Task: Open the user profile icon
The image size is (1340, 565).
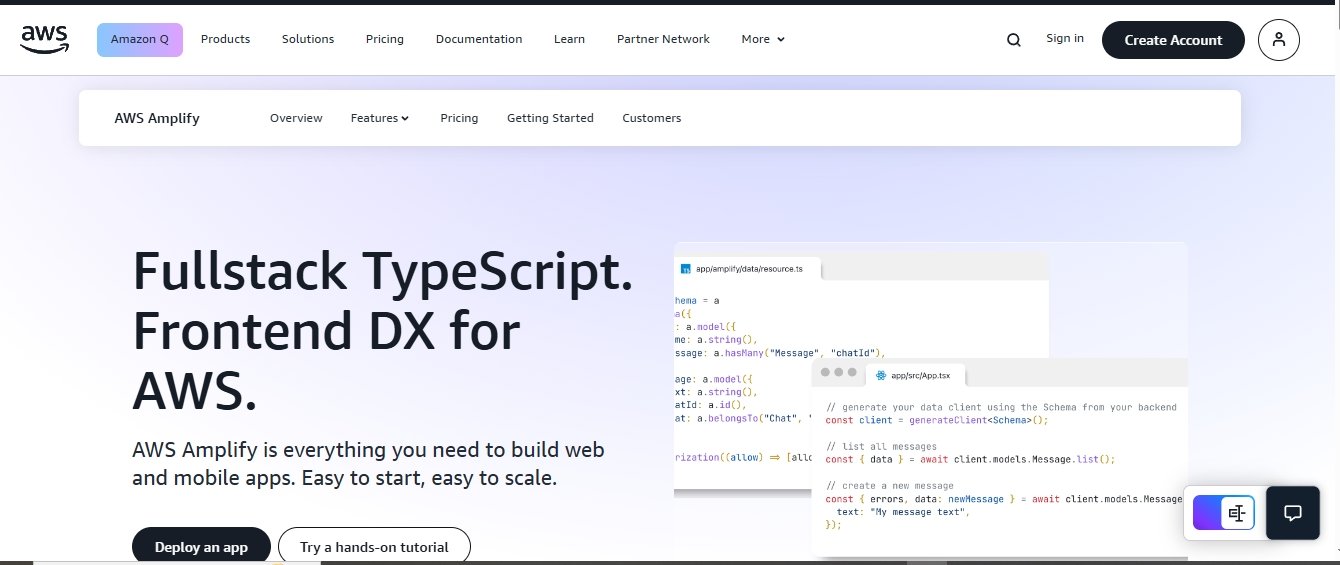Action: 1279,40
